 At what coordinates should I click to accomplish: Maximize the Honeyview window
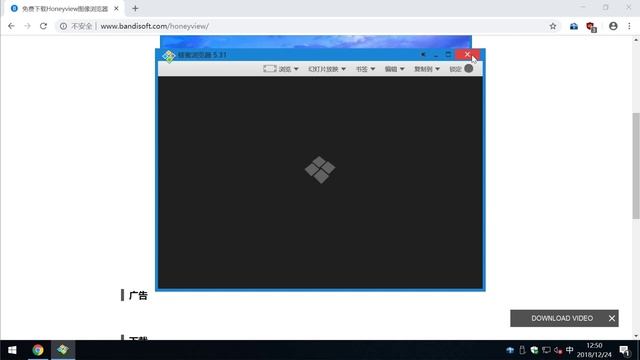point(448,54)
